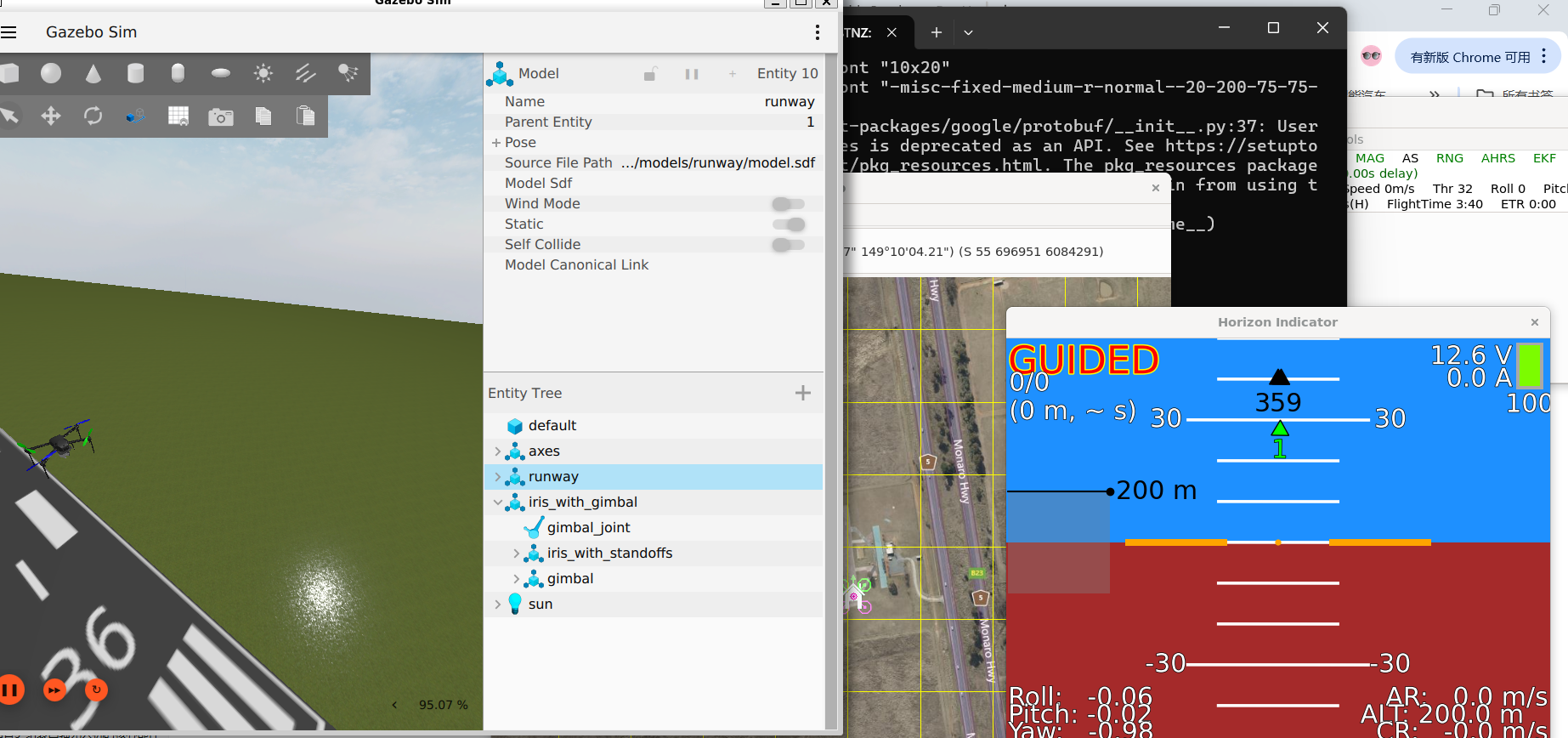
Task: Select gimbal_joint in the Entity Tree
Action: coord(588,528)
